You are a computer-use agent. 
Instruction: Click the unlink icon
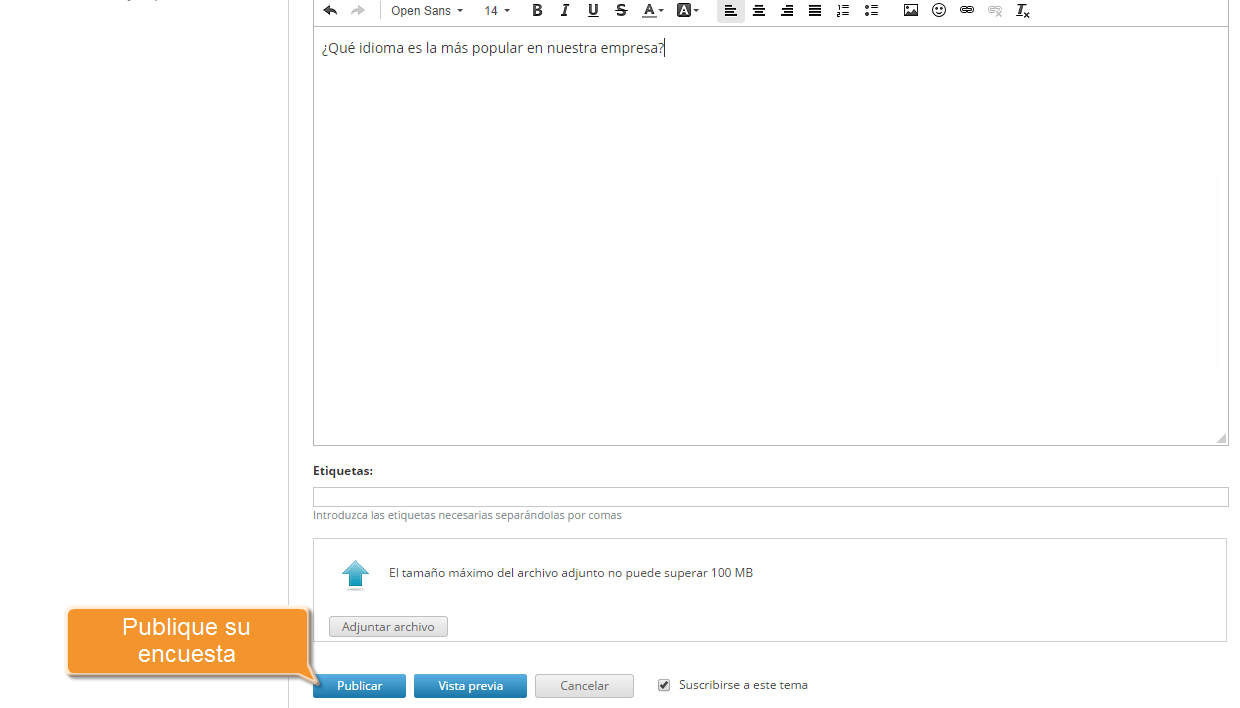tap(995, 10)
